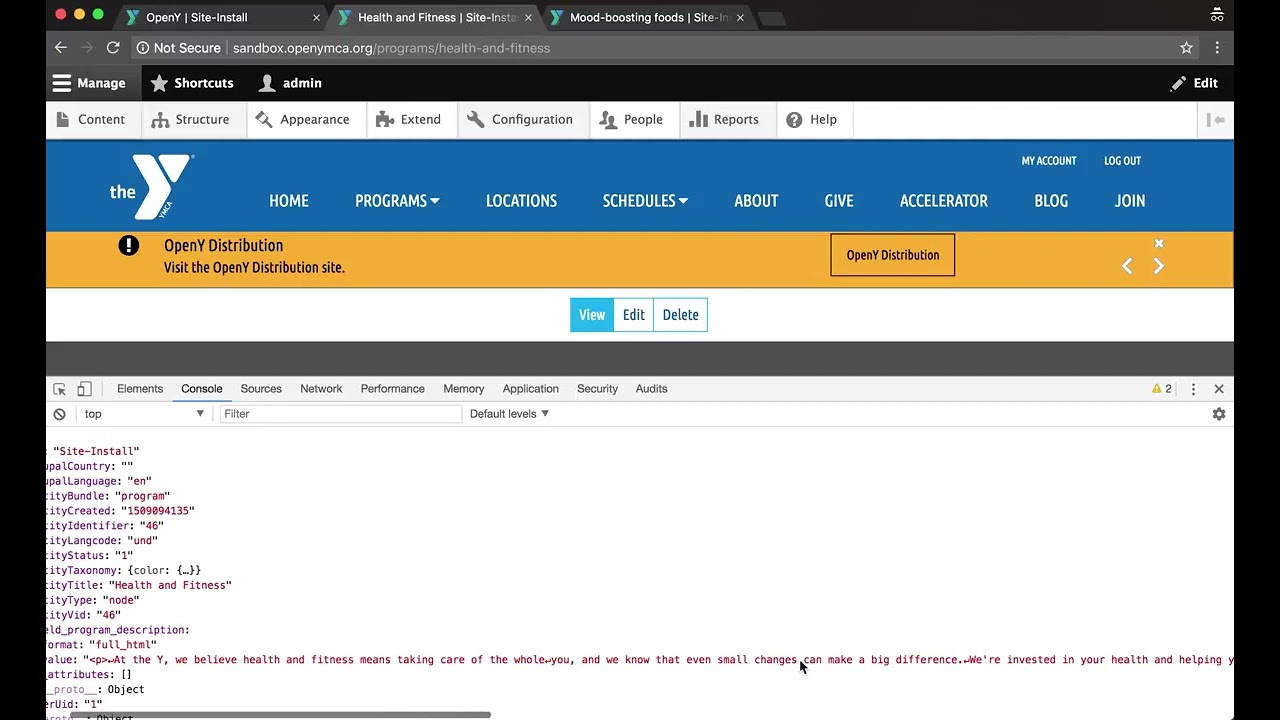Open the Reports admin menu

(x=724, y=119)
